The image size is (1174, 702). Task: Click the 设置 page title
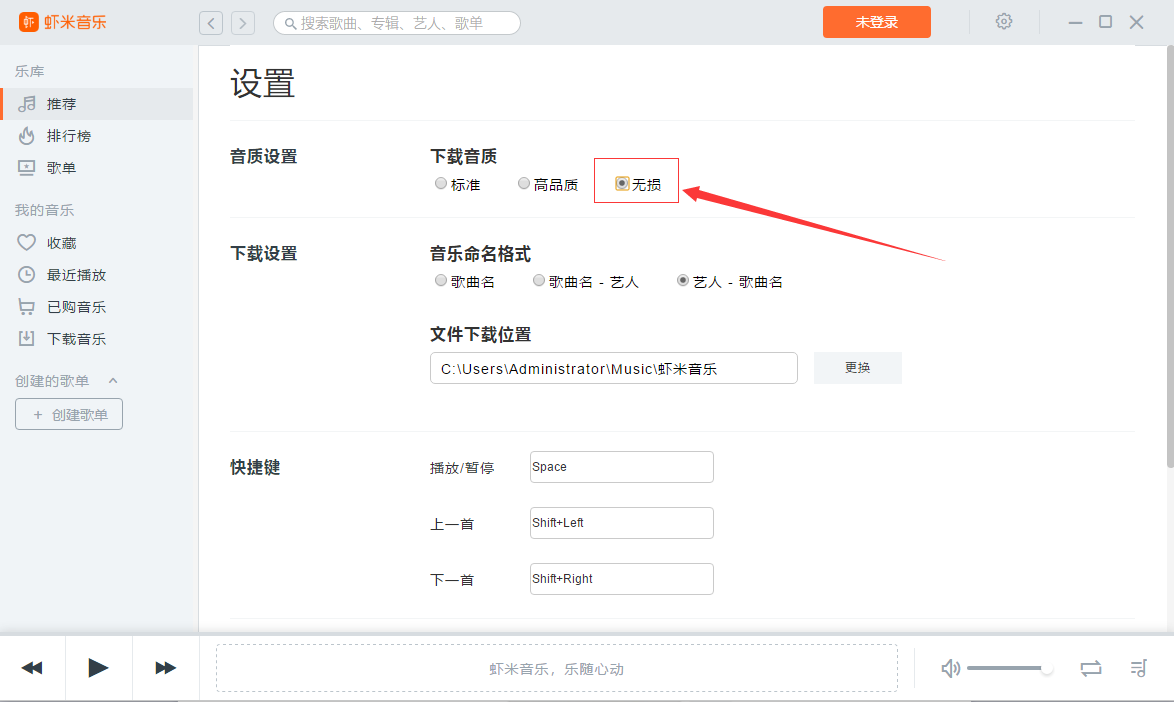click(x=262, y=83)
